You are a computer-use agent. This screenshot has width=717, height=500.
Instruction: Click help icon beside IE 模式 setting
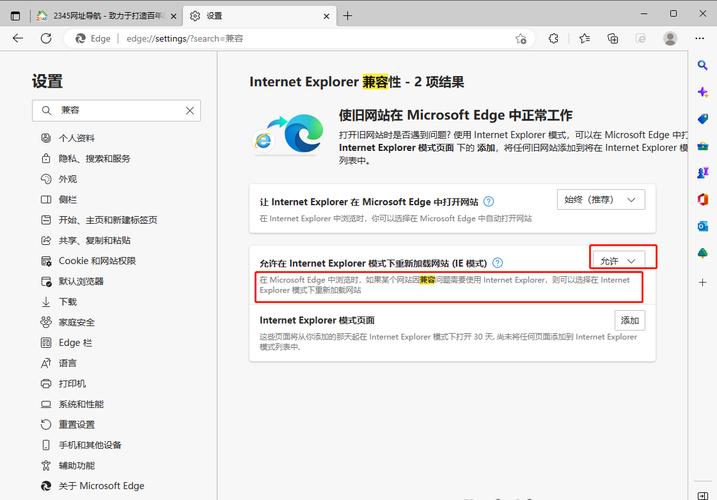coord(498,263)
